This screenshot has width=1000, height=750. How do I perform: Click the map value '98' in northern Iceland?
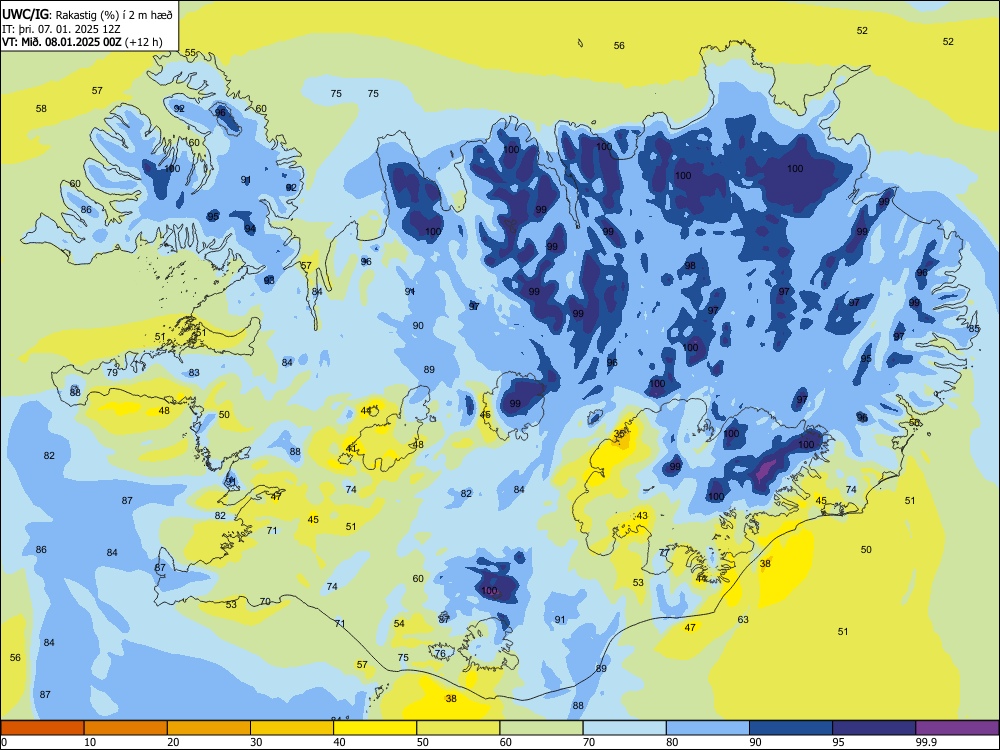pos(690,265)
